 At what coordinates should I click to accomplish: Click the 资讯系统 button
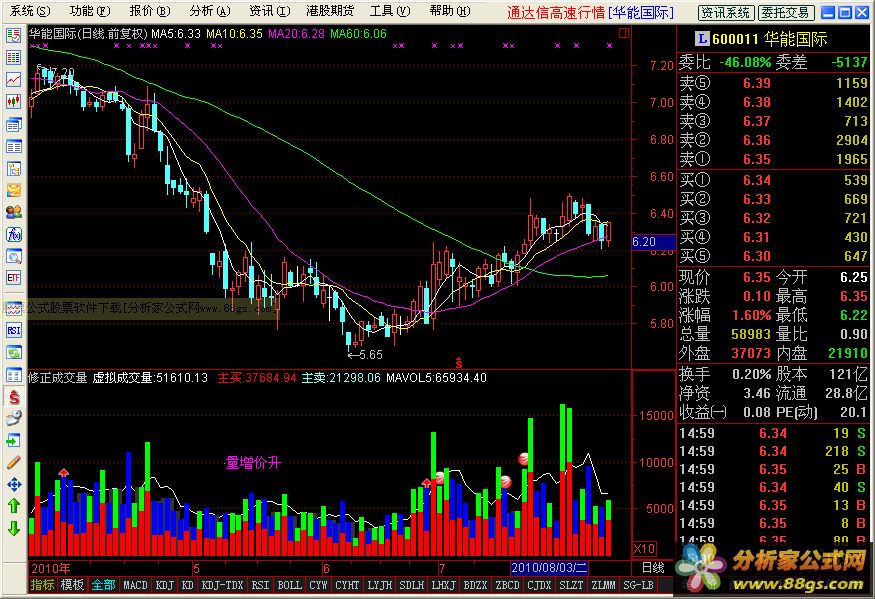726,12
